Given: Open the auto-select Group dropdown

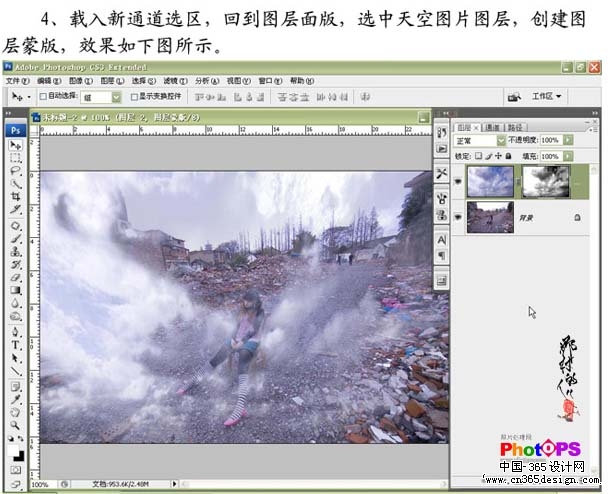Looking at the screenshot, I should point(116,97).
